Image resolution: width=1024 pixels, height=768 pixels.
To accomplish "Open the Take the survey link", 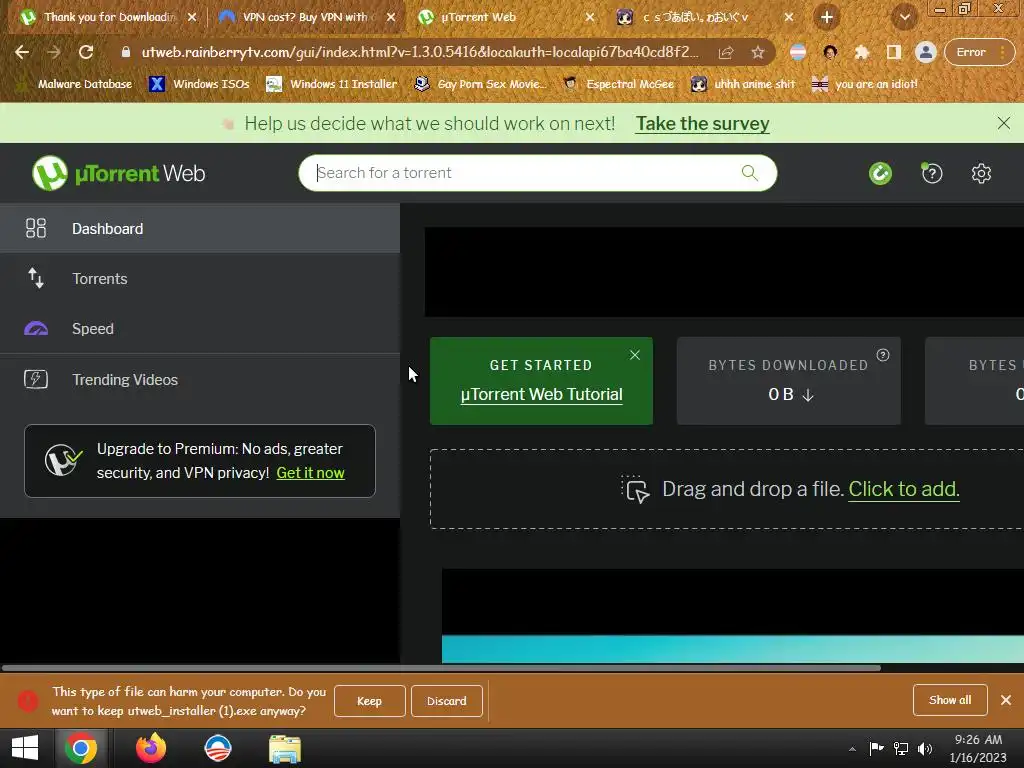I will pyautogui.click(x=703, y=123).
